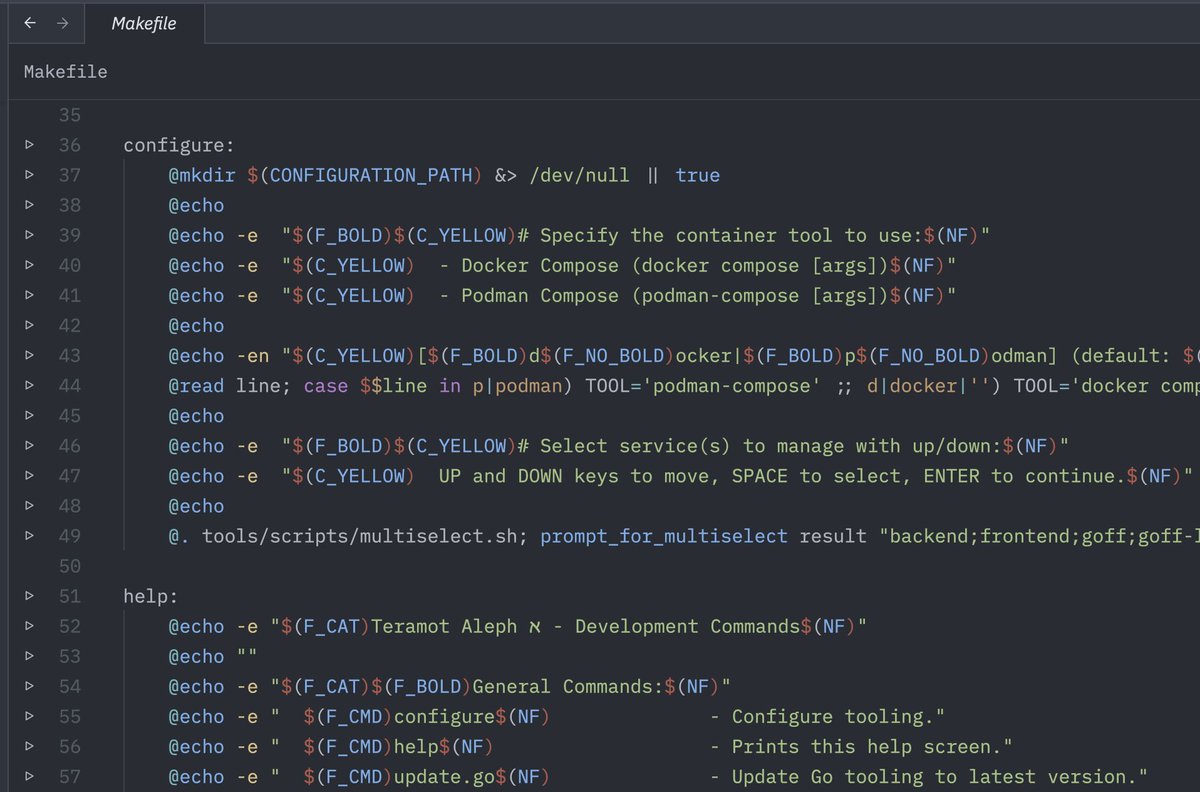Click the run triangle on line 37

(x=30, y=175)
